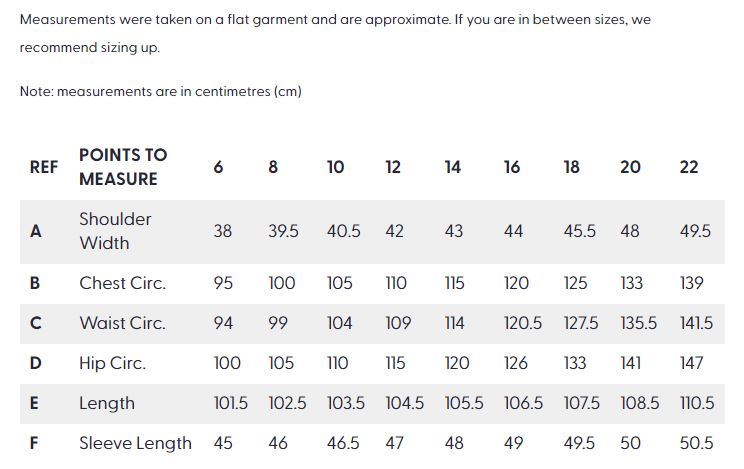
Task: Click the Shoulder Width row label
Action: (x=115, y=231)
